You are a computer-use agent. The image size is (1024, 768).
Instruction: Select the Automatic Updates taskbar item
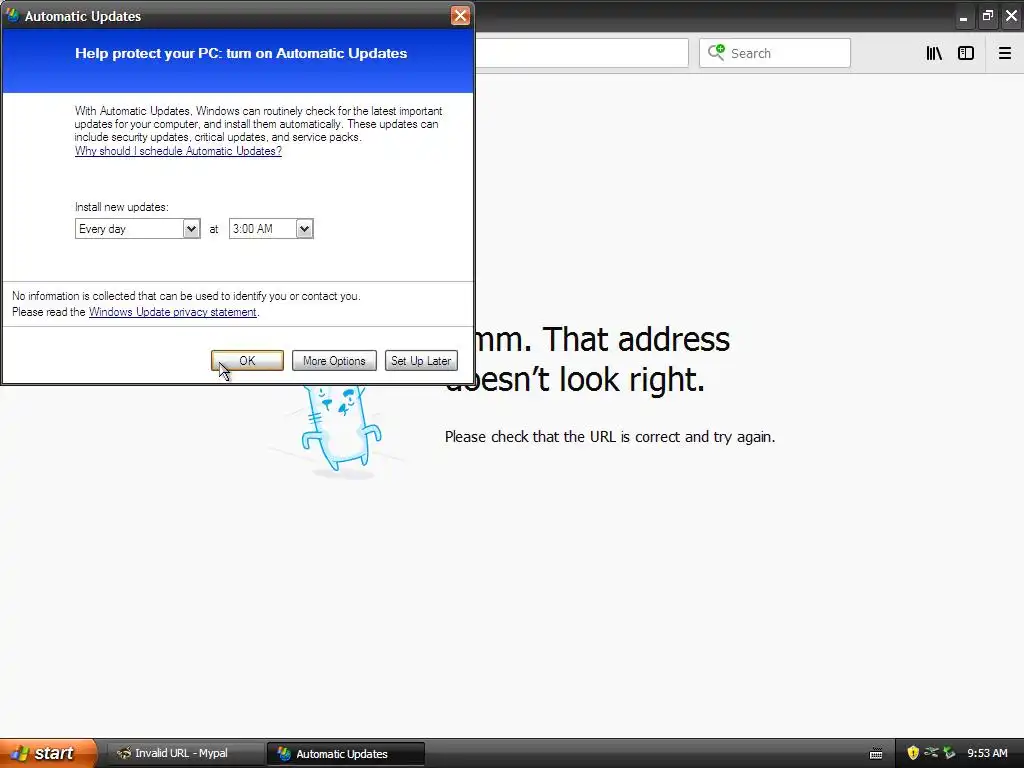tap(345, 754)
